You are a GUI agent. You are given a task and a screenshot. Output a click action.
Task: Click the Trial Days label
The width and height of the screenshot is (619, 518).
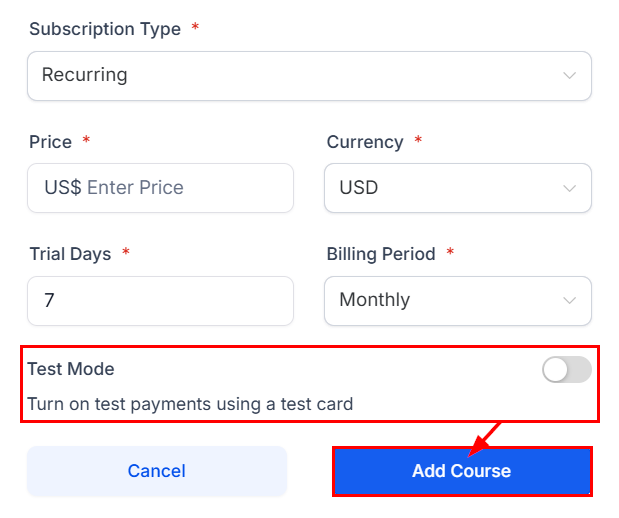coord(70,254)
